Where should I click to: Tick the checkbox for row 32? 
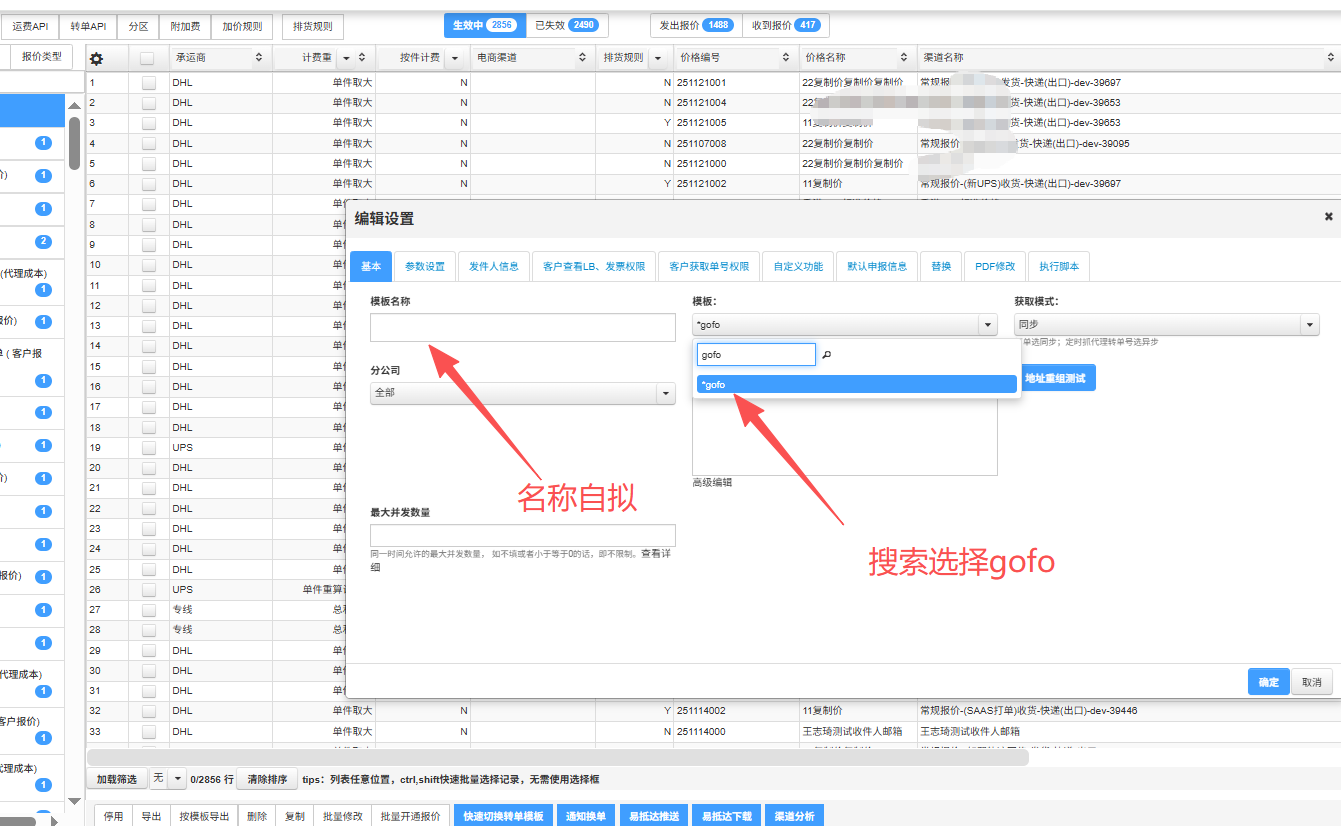click(148, 711)
